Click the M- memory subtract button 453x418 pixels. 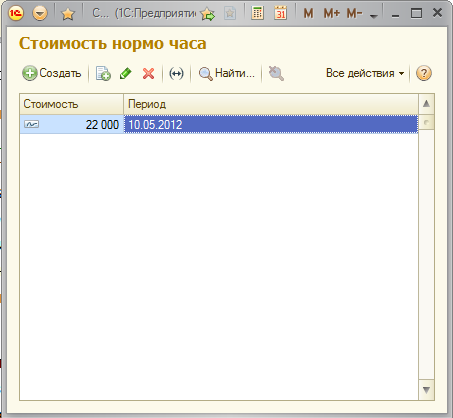pos(354,13)
